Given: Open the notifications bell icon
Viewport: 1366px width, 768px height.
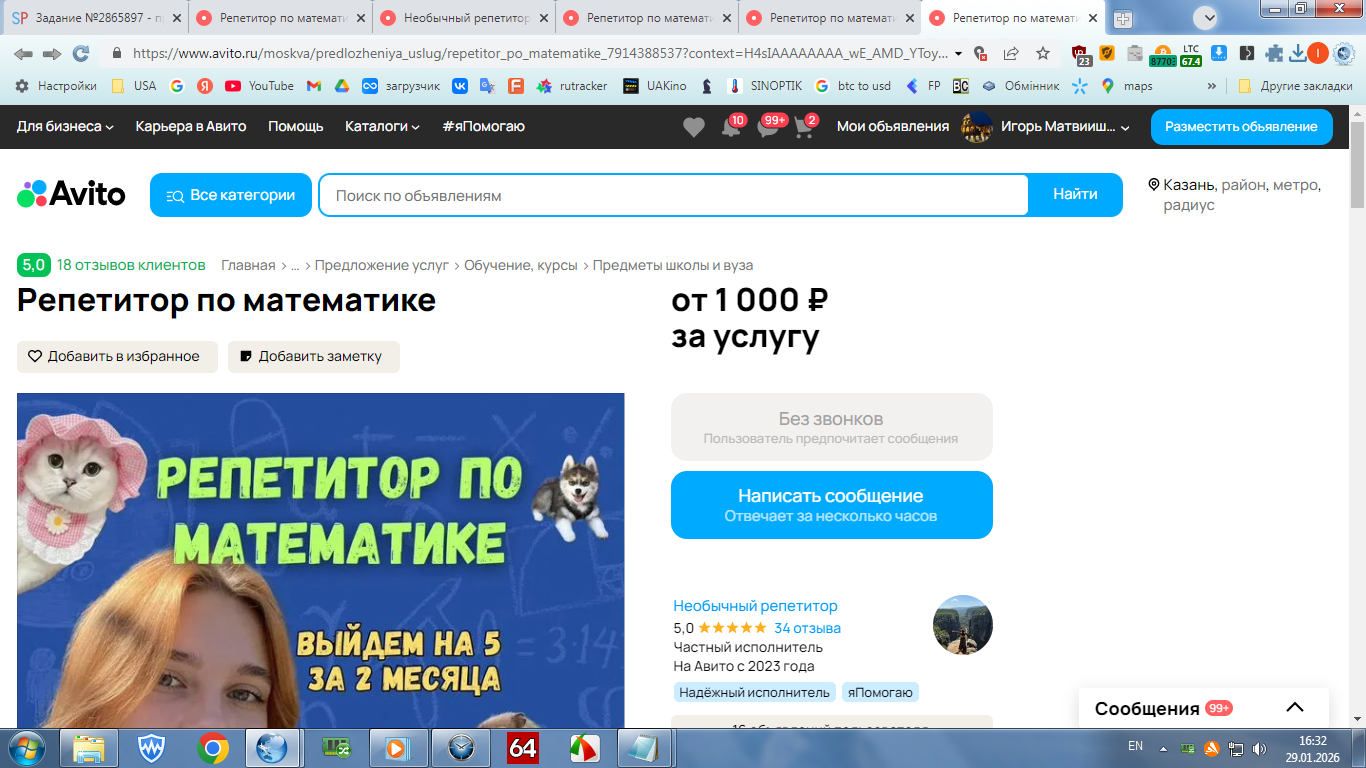Looking at the screenshot, I should click(x=731, y=127).
